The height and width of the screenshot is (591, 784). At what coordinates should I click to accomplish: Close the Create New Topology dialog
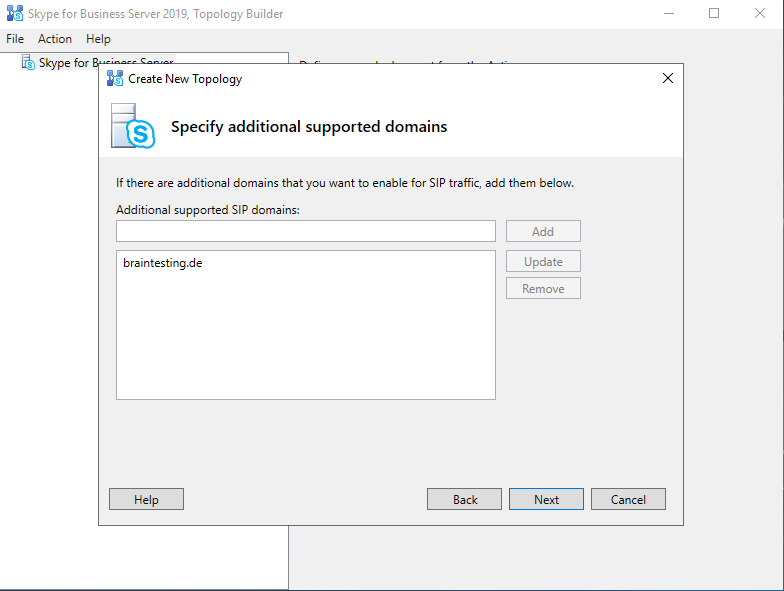click(x=668, y=78)
